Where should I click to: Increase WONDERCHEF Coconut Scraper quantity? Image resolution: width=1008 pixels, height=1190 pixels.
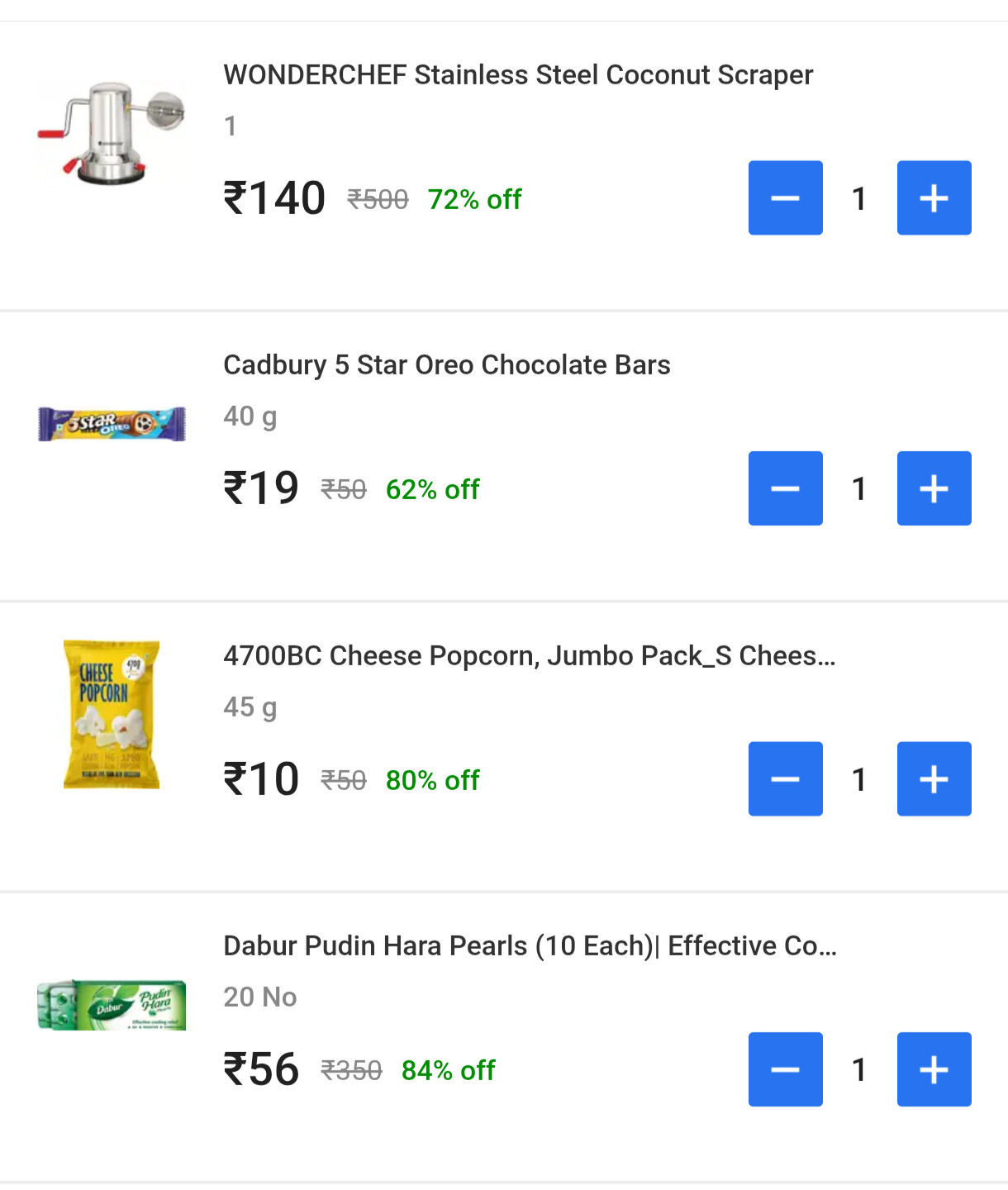934,198
